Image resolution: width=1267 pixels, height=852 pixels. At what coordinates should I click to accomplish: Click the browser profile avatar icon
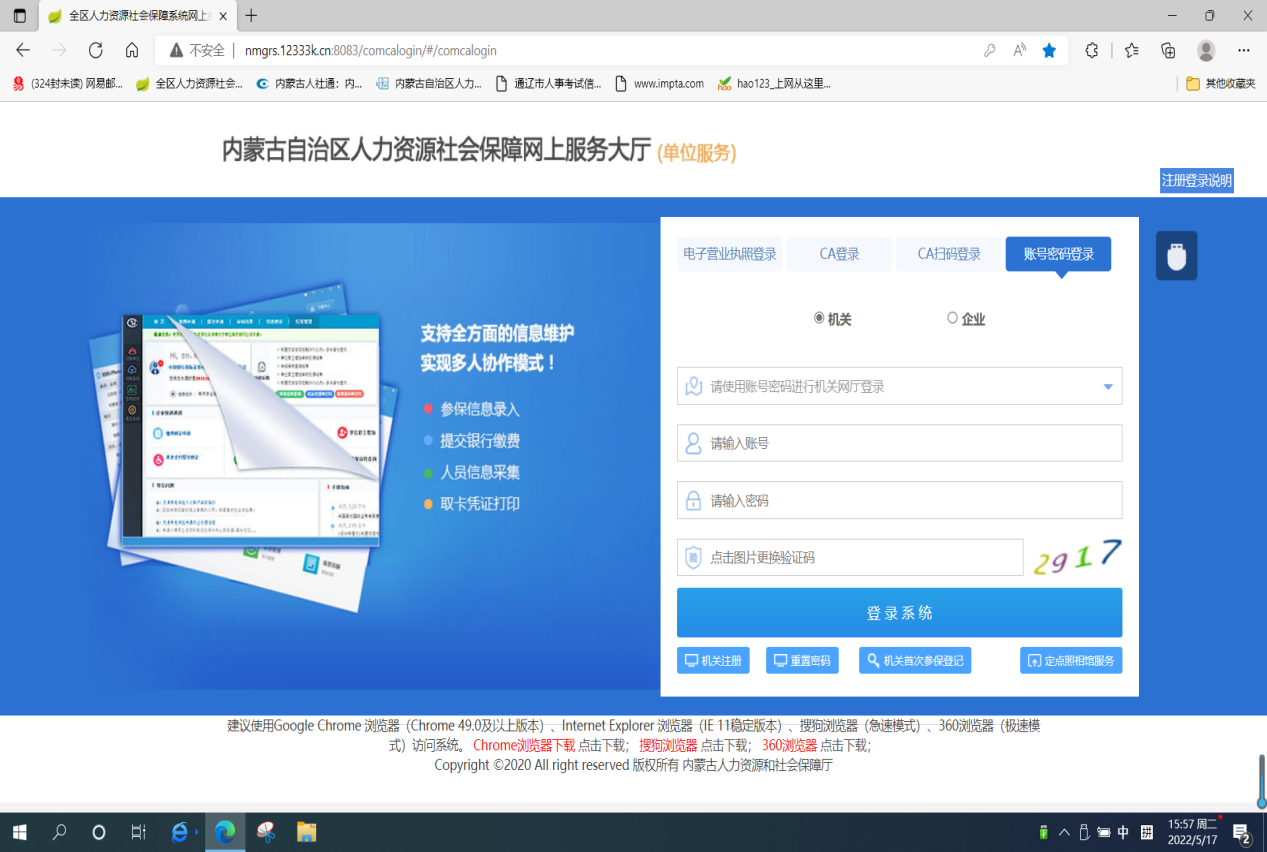pos(1206,50)
